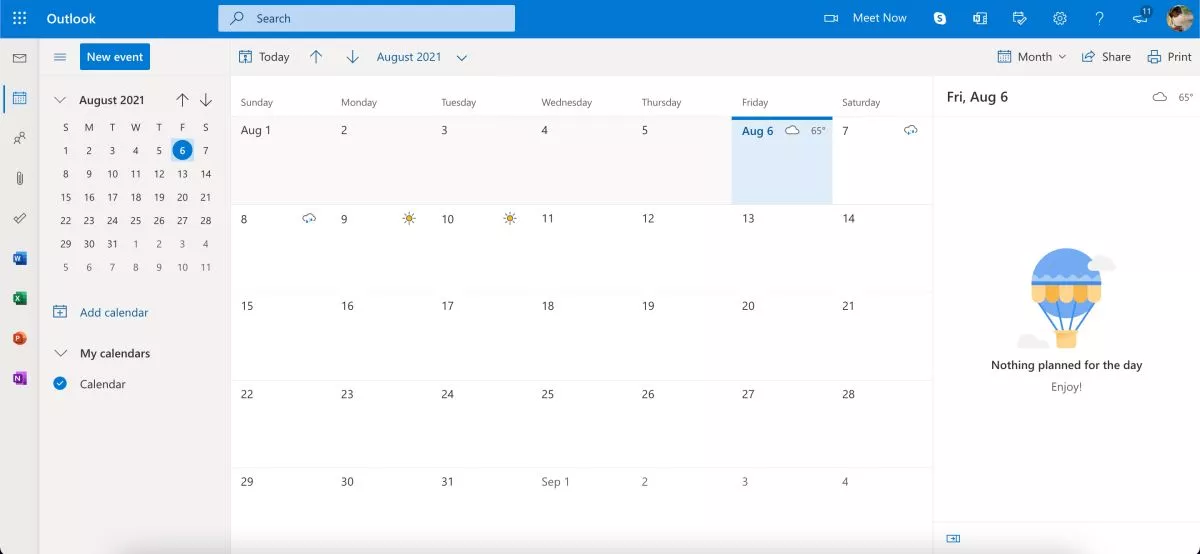Screen dimensions: 1200x554
Task: Click the 65° temperature on Aug 6 cell
Action: coord(818,131)
